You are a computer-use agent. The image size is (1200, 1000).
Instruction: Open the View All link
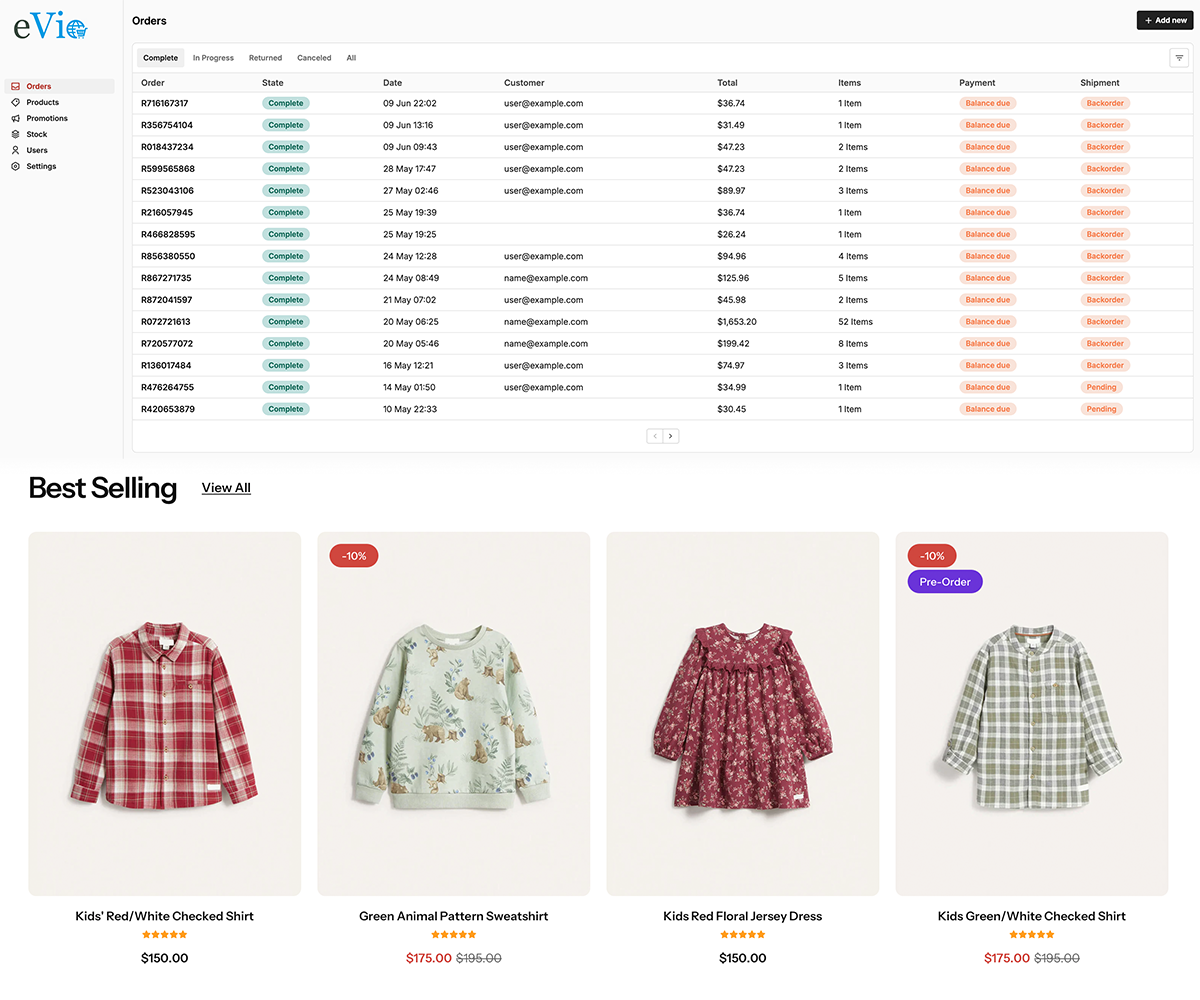coord(226,488)
